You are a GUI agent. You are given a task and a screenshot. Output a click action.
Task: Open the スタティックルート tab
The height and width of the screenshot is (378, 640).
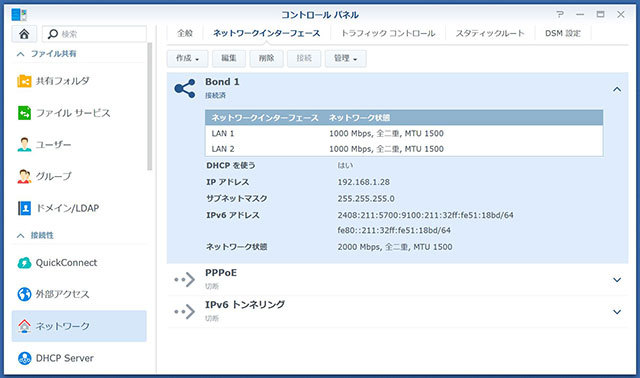click(x=490, y=33)
